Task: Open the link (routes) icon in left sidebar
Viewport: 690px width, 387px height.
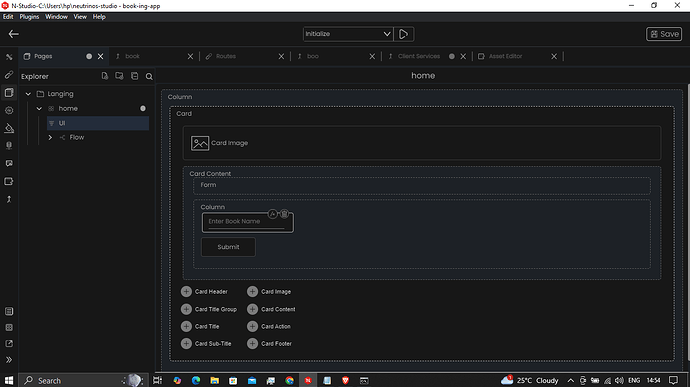Action: (9, 75)
